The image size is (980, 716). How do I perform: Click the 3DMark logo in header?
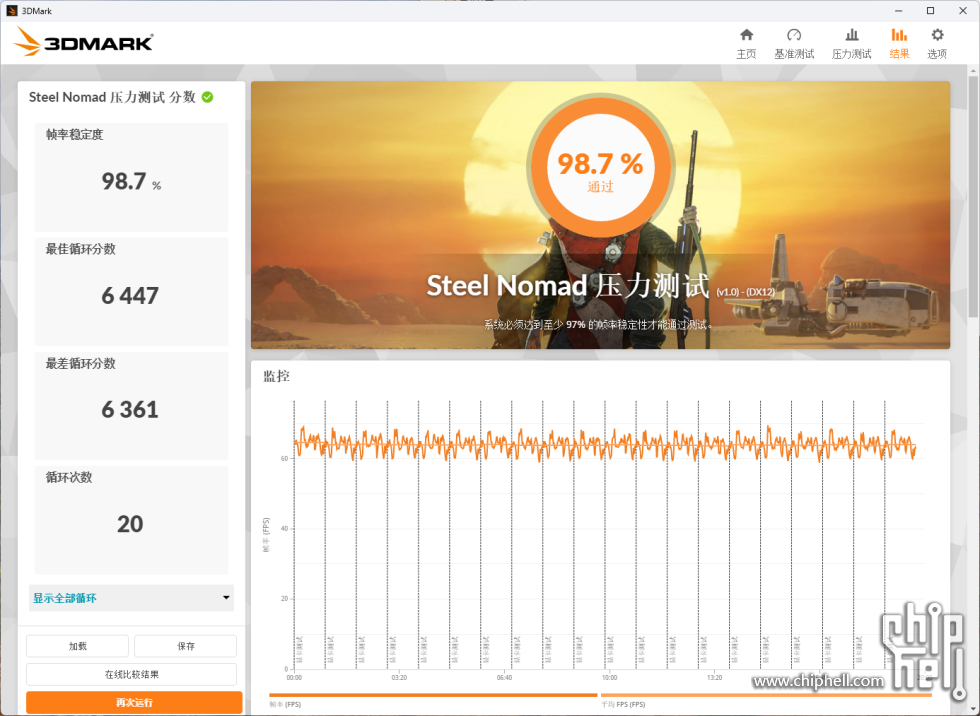[x=83, y=42]
